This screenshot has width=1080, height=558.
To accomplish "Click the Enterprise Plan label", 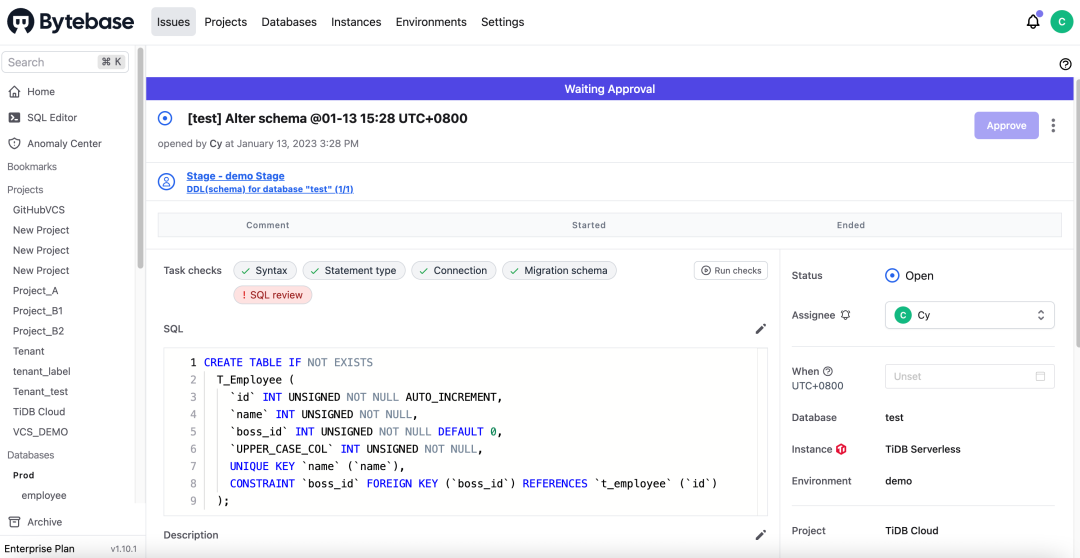I will point(39,549).
